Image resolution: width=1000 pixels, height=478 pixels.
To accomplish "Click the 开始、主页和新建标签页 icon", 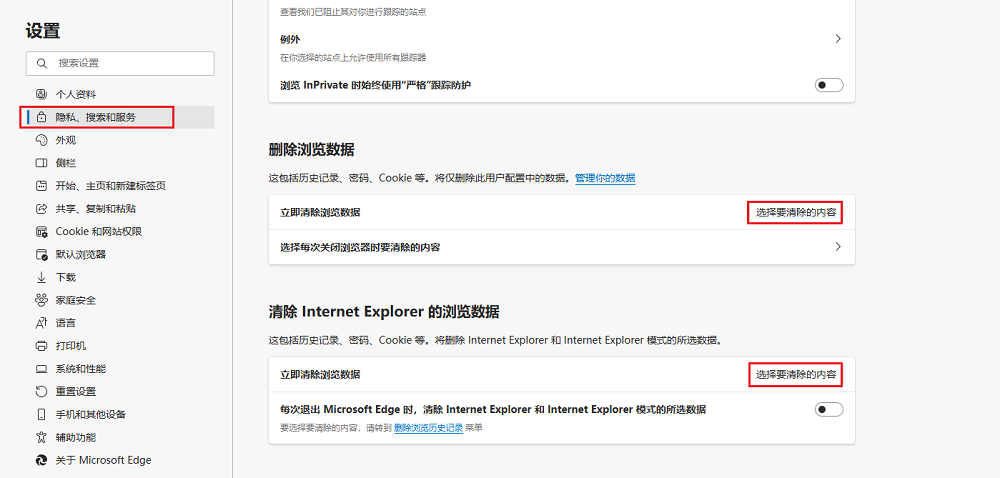I will pyautogui.click(x=41, y=186).
